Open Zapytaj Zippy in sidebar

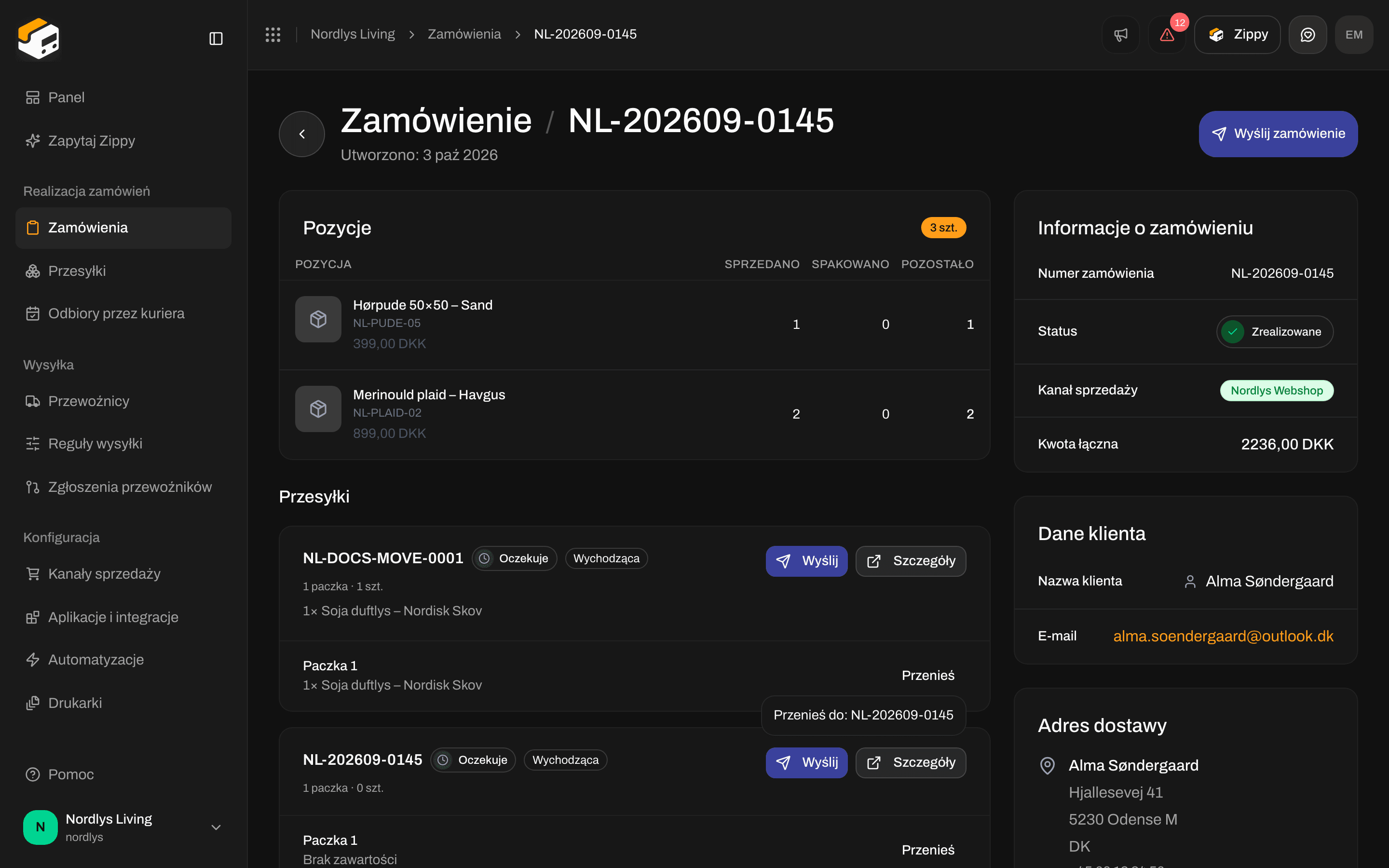(123, 141)
